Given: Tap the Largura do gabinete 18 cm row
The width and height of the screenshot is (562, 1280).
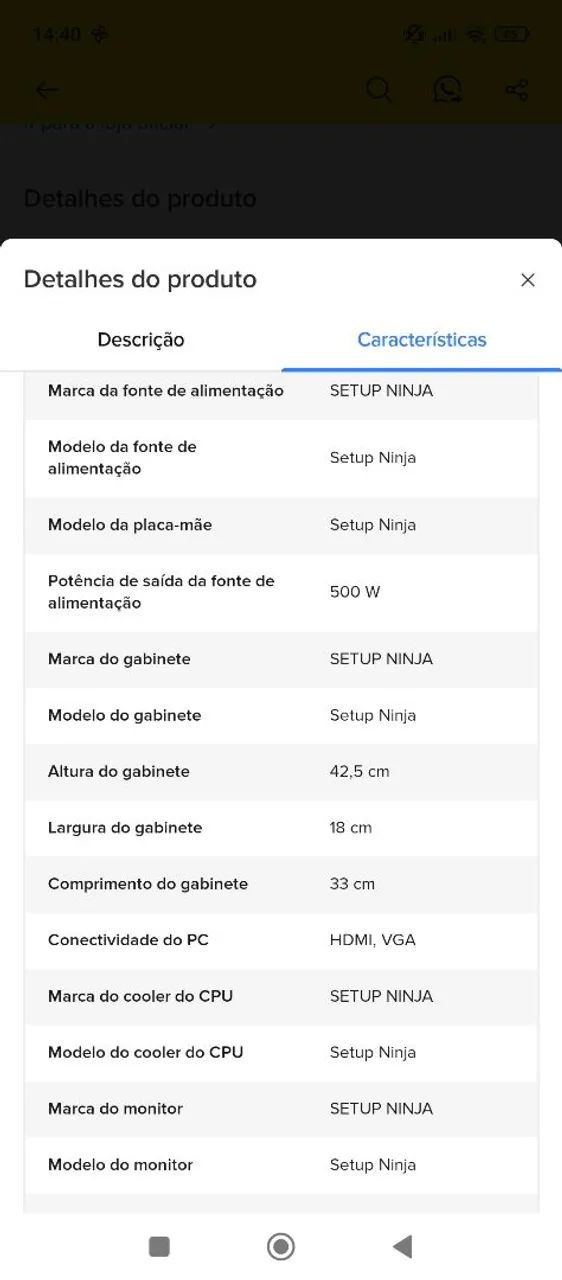Looking at the screenshot, I should click(281, 828).
